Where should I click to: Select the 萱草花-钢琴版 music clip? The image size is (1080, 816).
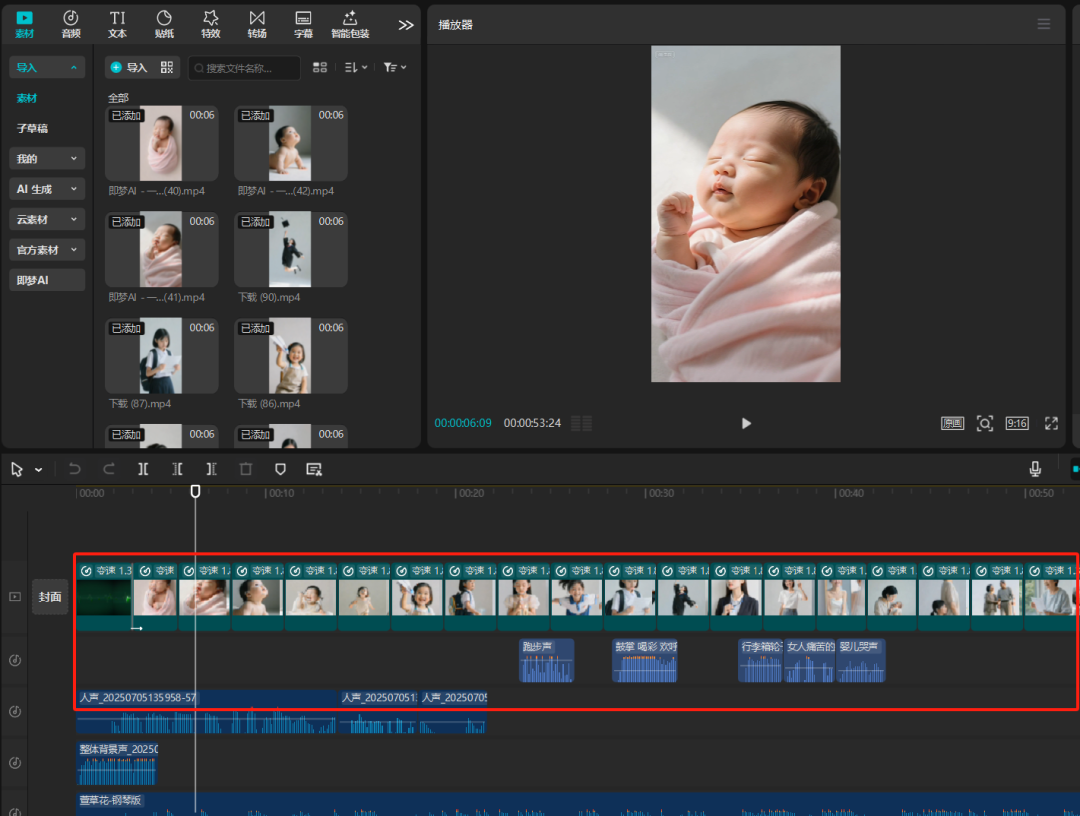pyautogui.click(x=577, y=804)
